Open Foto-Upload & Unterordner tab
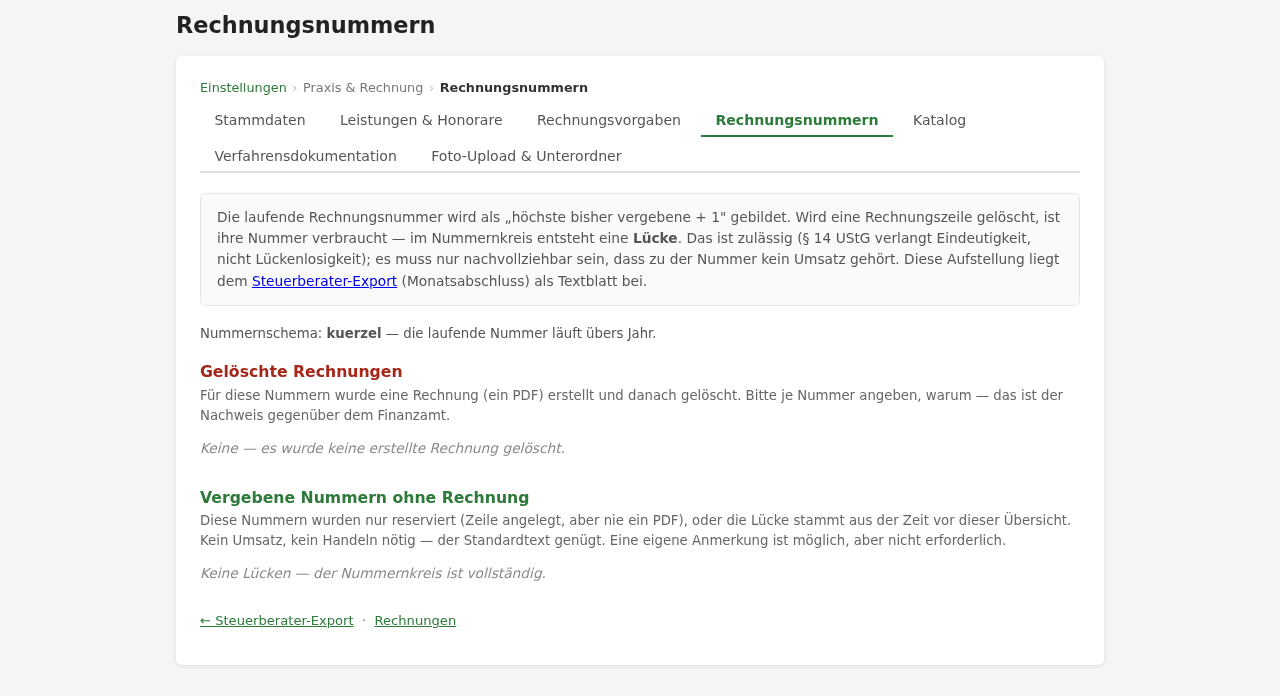Image resolution: width=1280 pixels, height=696 pixels. (x=526, y=156)
